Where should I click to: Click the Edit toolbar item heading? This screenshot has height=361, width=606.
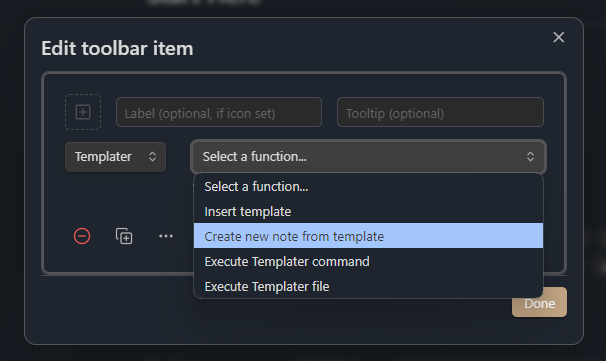point(117,49)
